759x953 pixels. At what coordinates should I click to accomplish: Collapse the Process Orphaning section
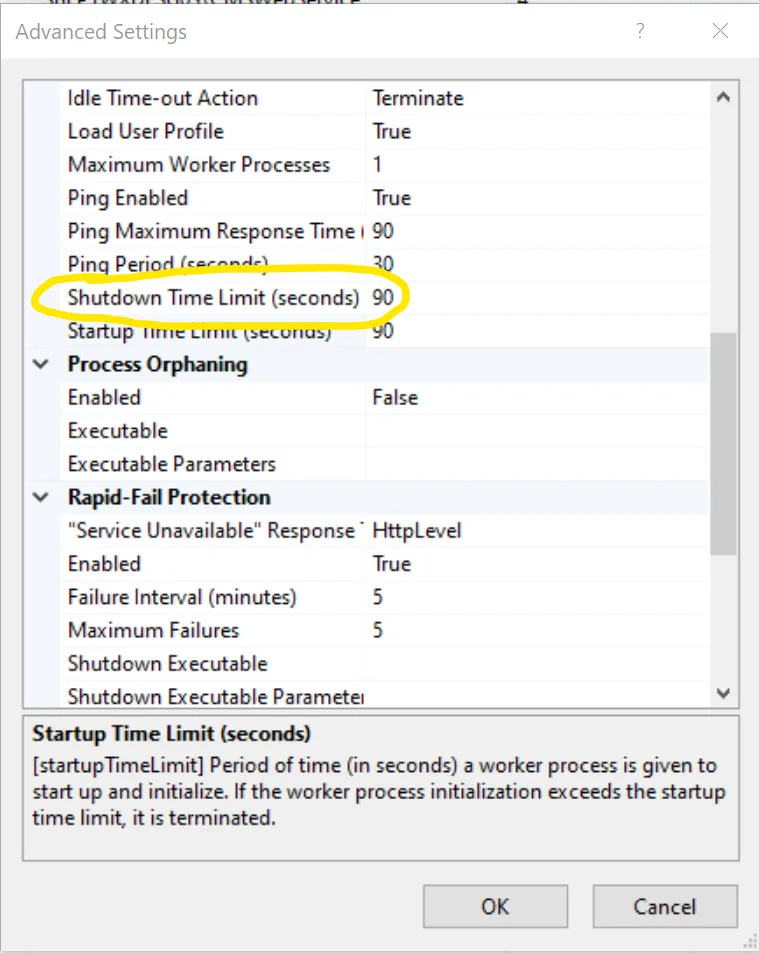tap(41, 364)
